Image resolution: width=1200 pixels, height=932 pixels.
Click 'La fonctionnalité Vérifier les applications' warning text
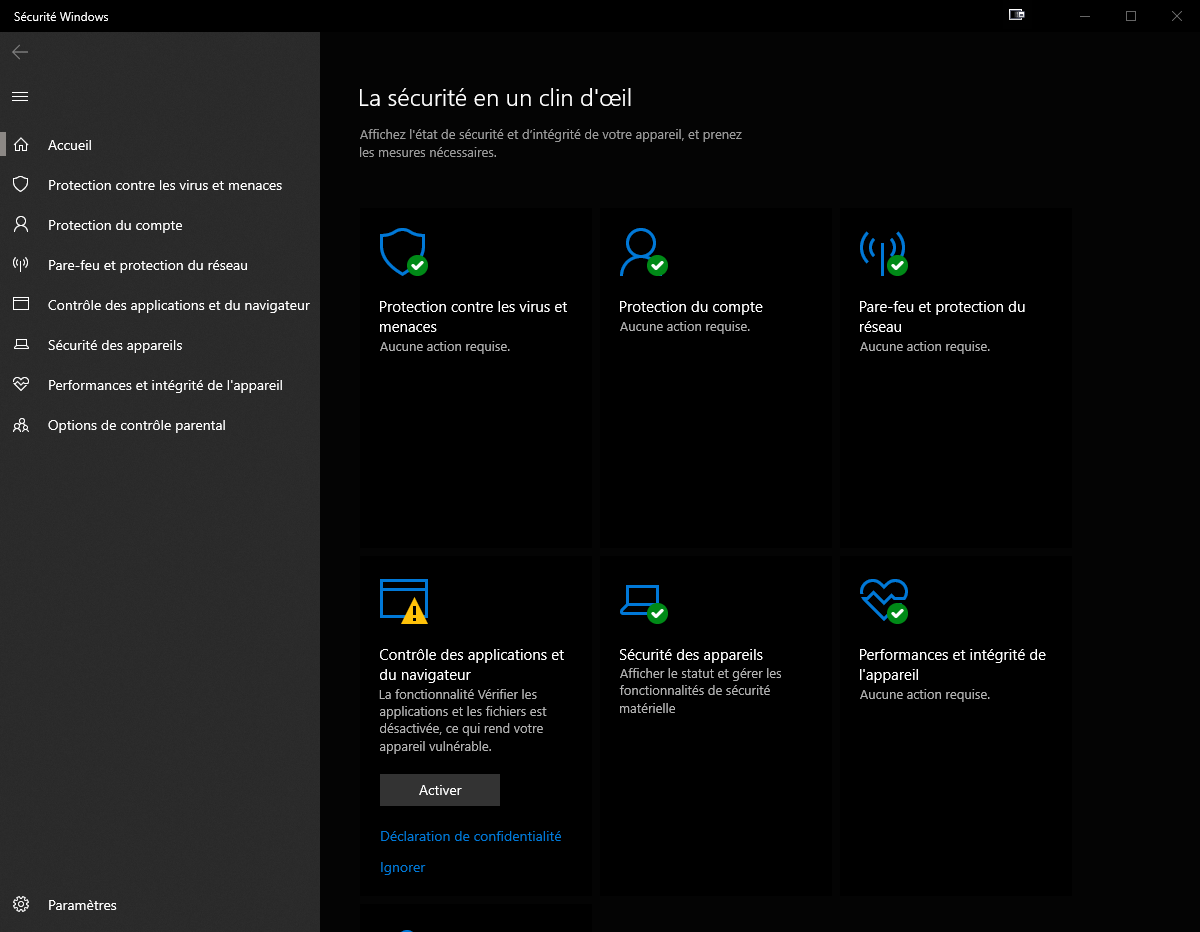pos(463,720)
